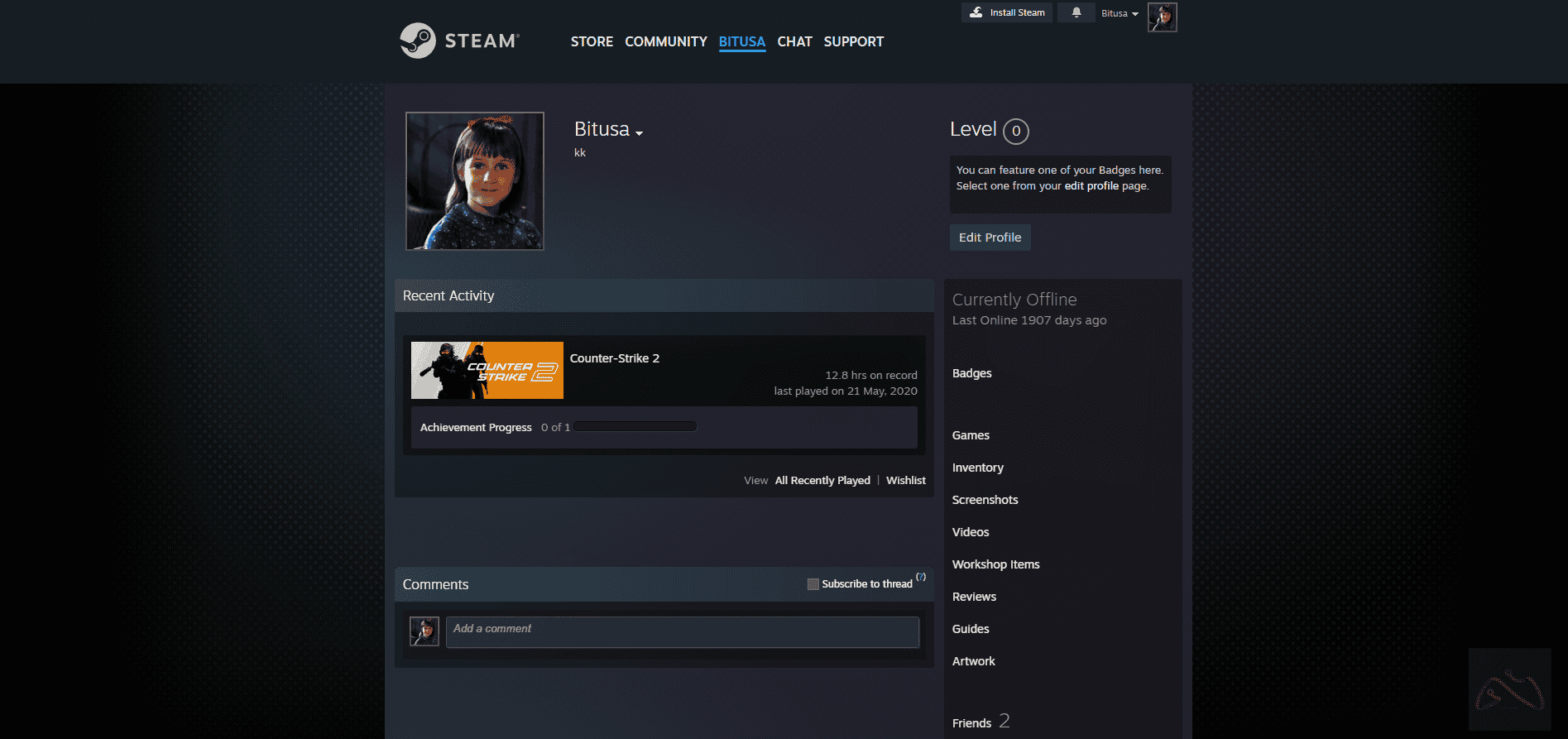Open the Counter-Strike 2 title link
This screenshot has width=1568, height=739.
coord(615,358)
